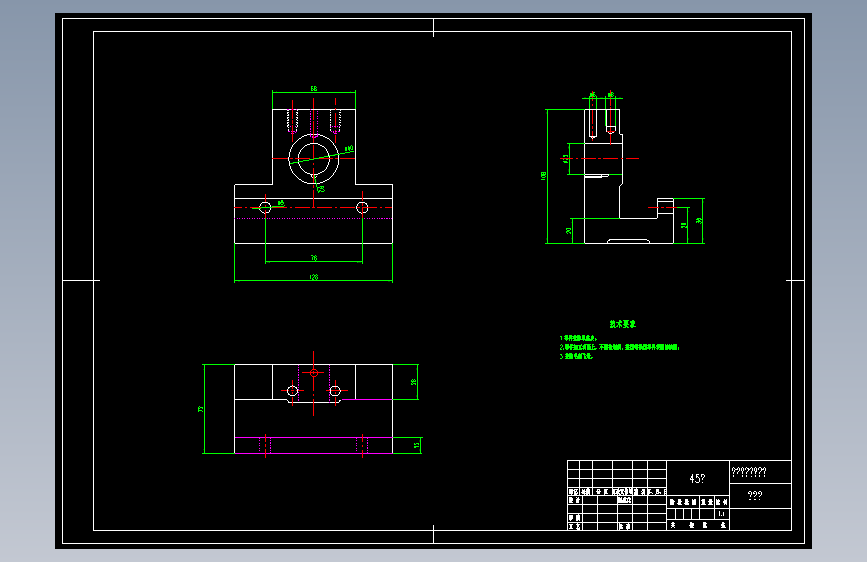Click the 1:1 scale value in title block
867x562 pixels.
point(722,514)
